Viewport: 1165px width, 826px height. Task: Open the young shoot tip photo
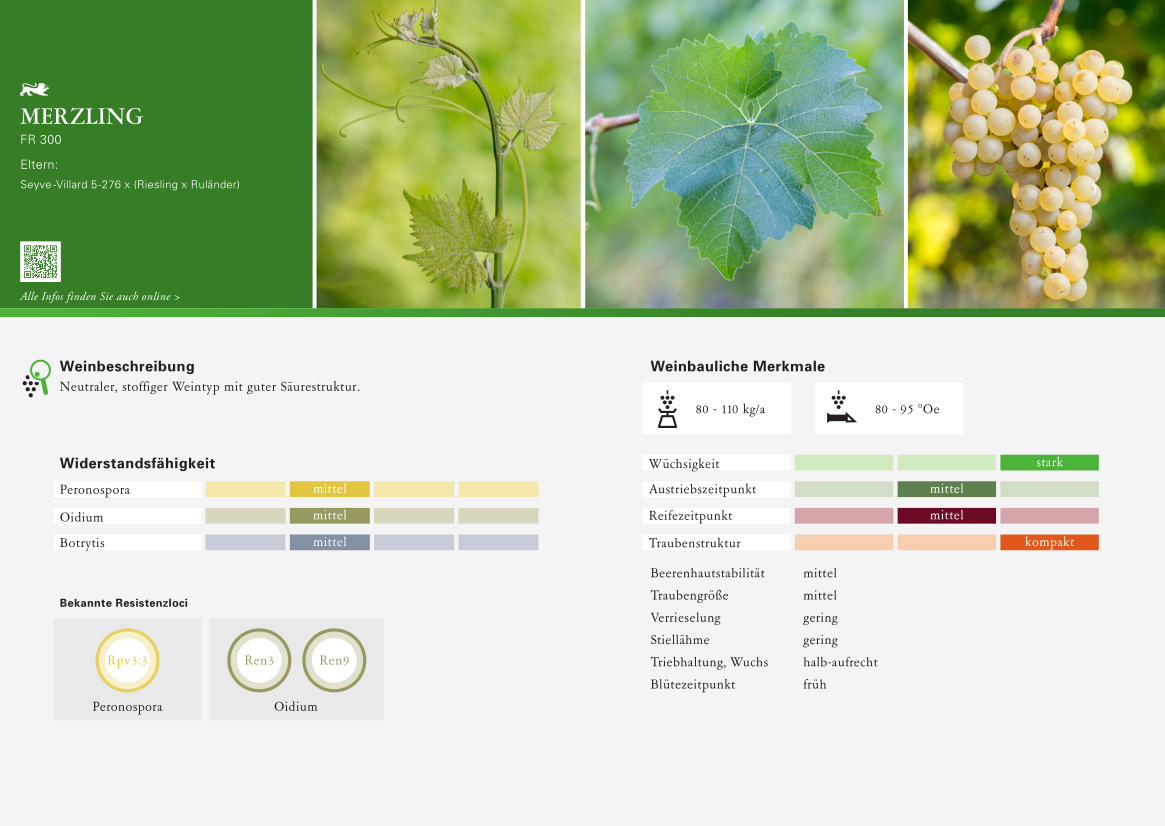pos(448,154)
